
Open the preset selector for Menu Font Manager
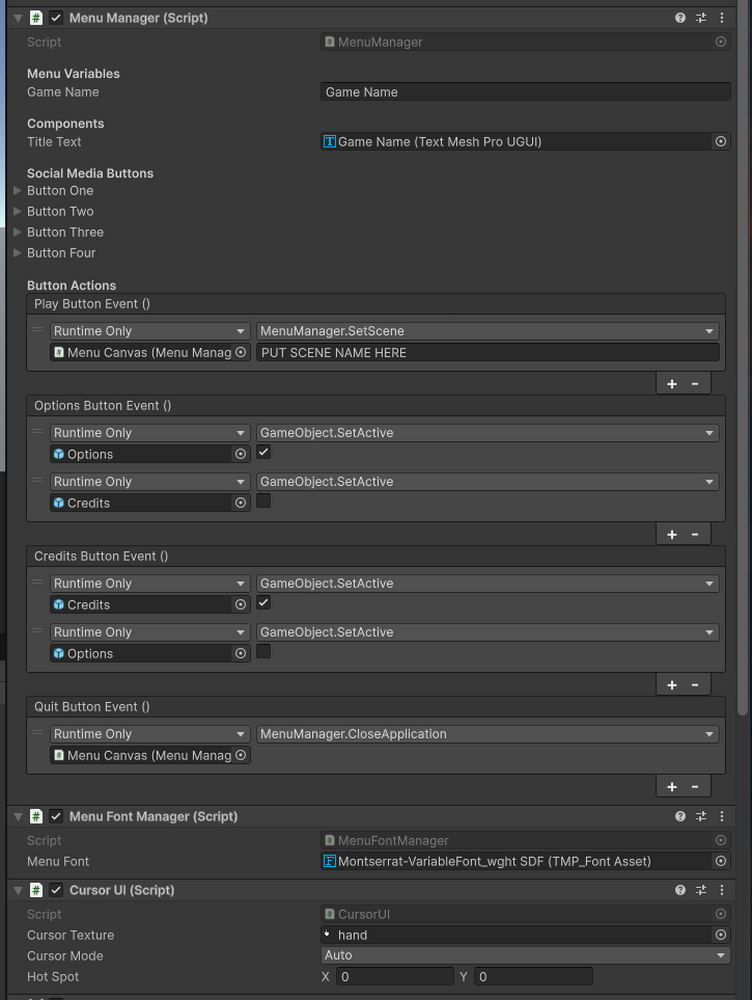(701, 816)
